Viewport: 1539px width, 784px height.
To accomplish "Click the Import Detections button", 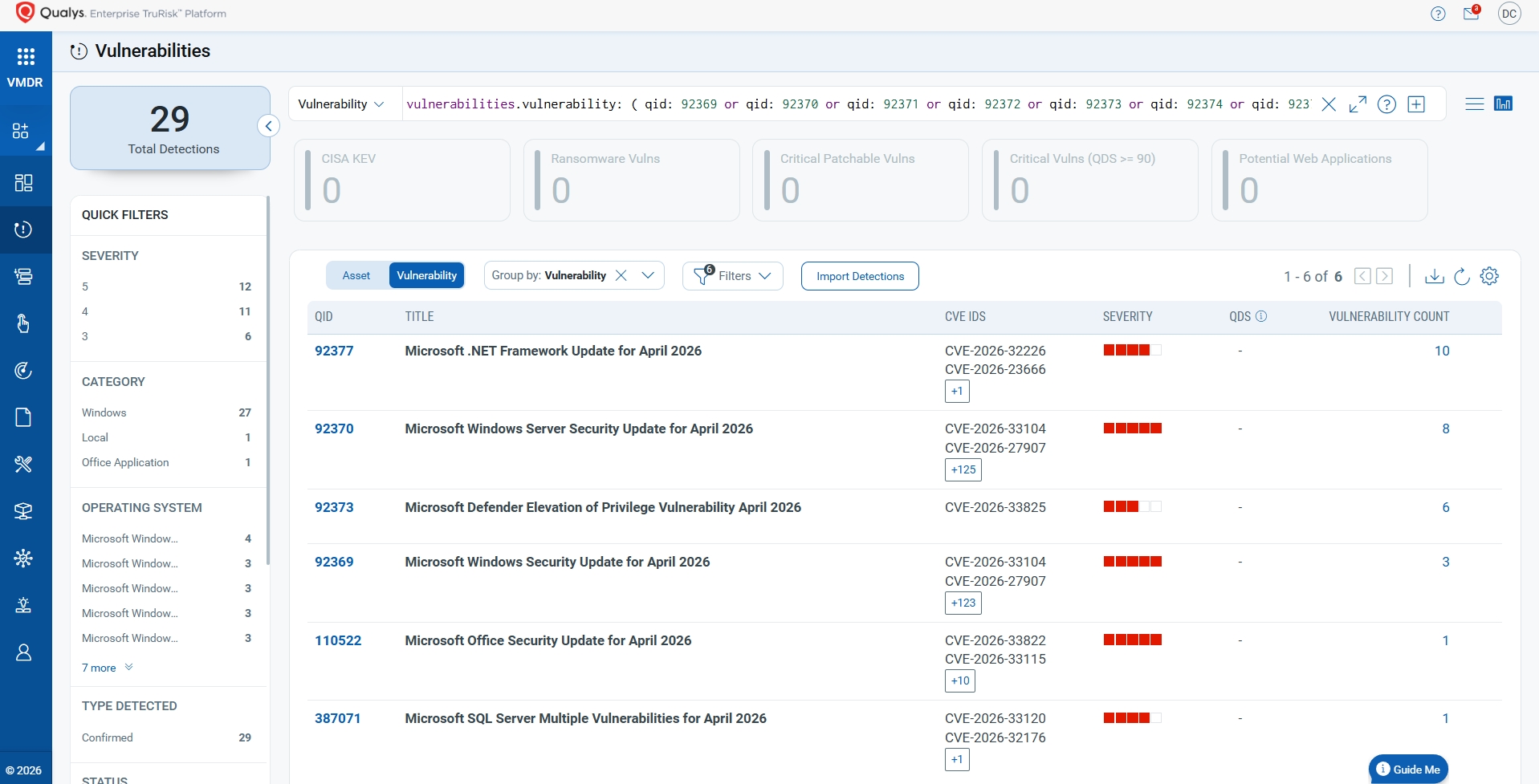I will (860, 276).
